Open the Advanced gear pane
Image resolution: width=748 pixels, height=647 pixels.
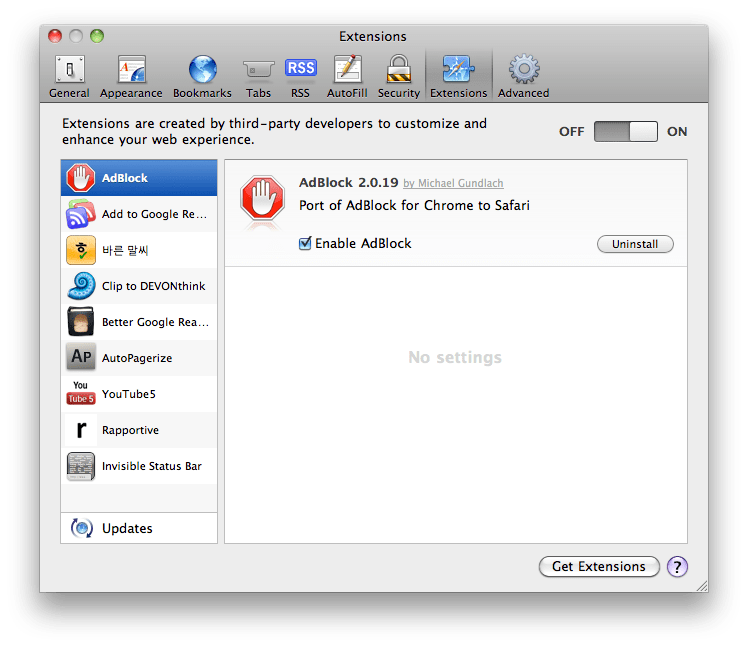[523, 76]
